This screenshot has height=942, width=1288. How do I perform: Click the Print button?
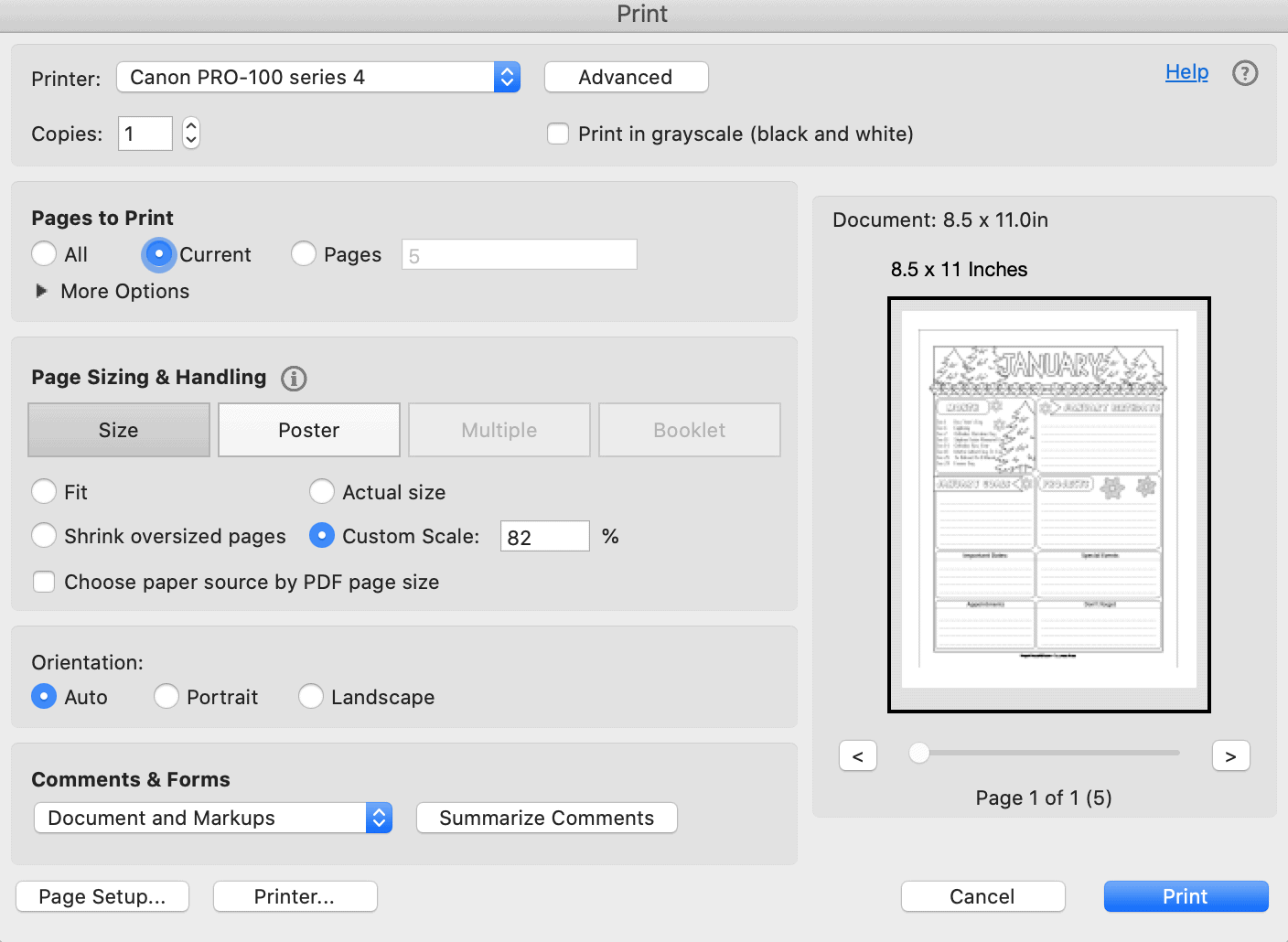(x=1186, y=896)
